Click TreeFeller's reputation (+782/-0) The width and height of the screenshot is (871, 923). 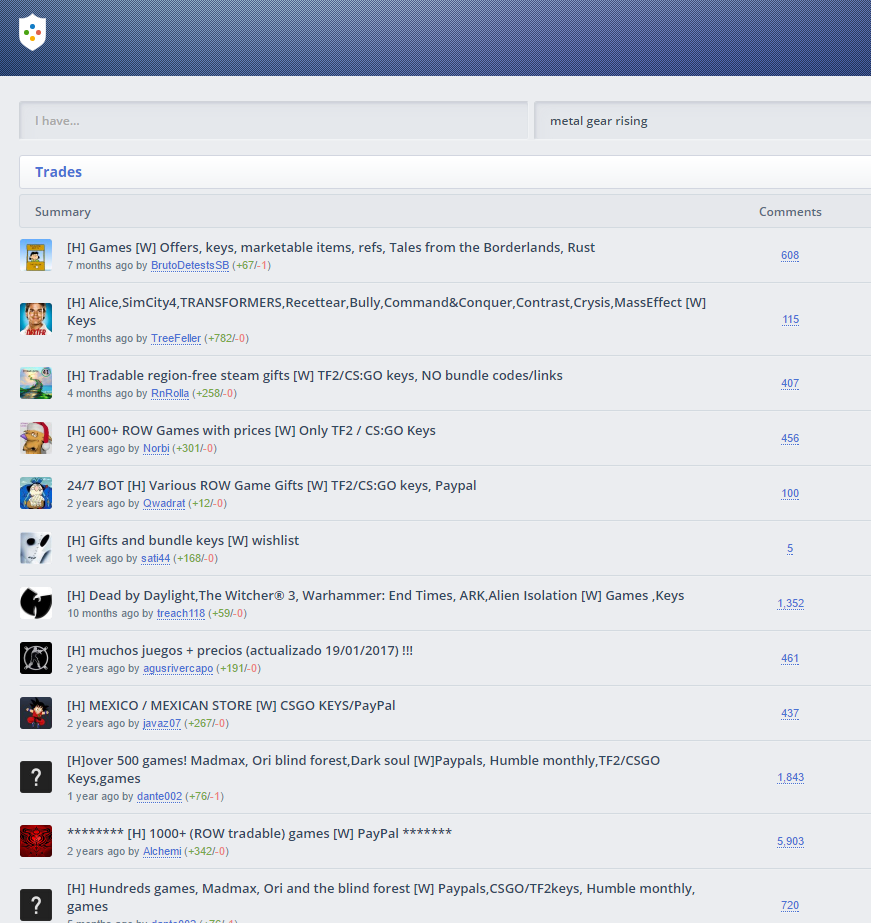point(227,338)
